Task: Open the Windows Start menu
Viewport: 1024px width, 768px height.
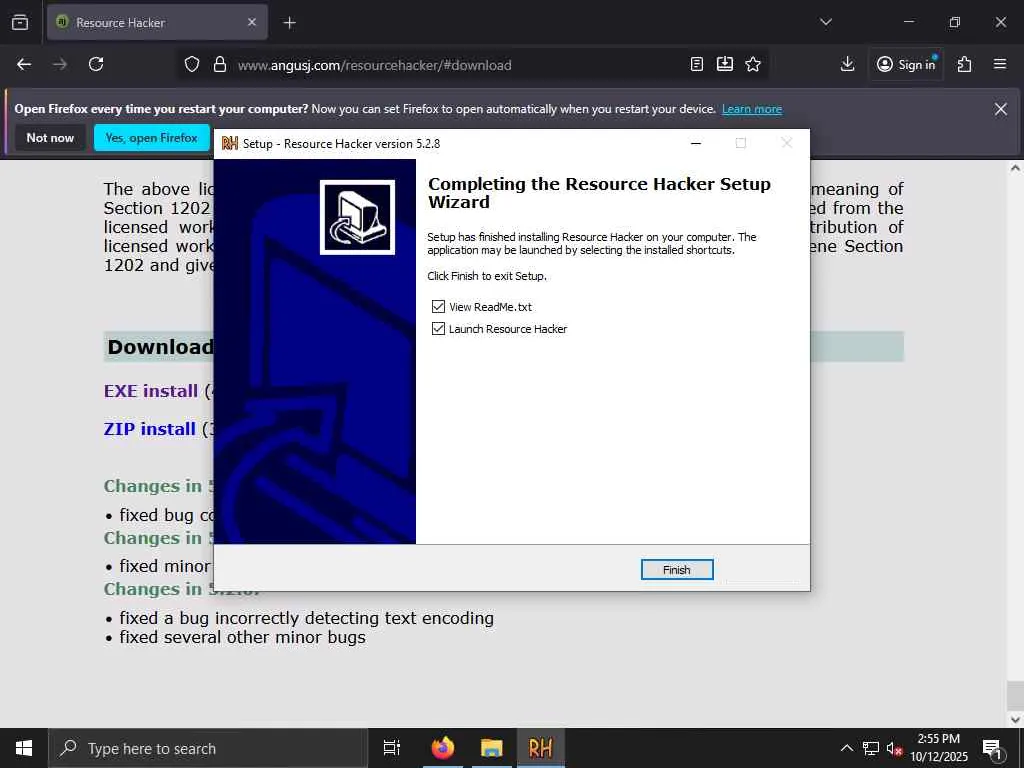Action: point(24,748)
